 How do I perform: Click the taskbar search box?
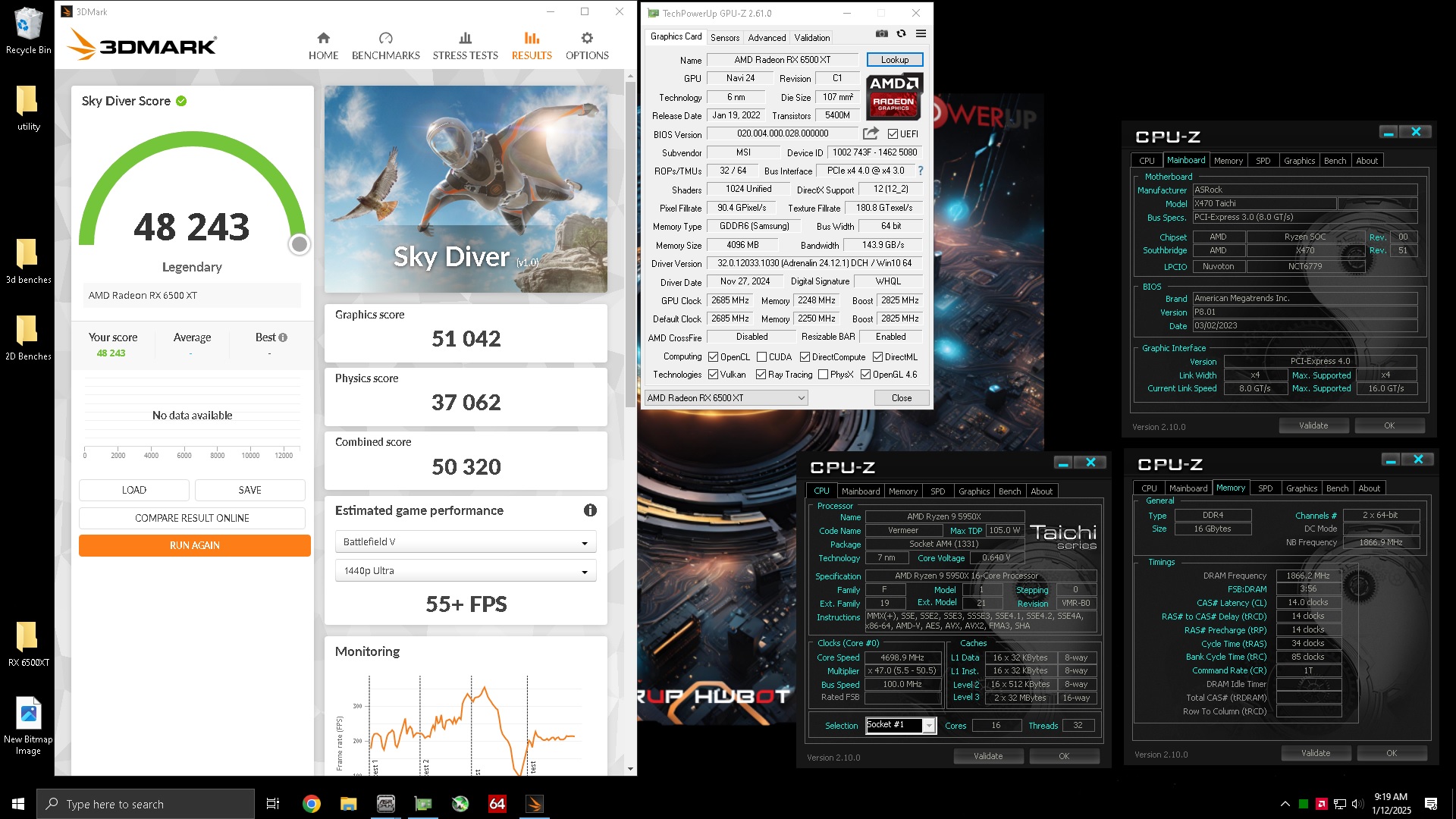point(146,804)
